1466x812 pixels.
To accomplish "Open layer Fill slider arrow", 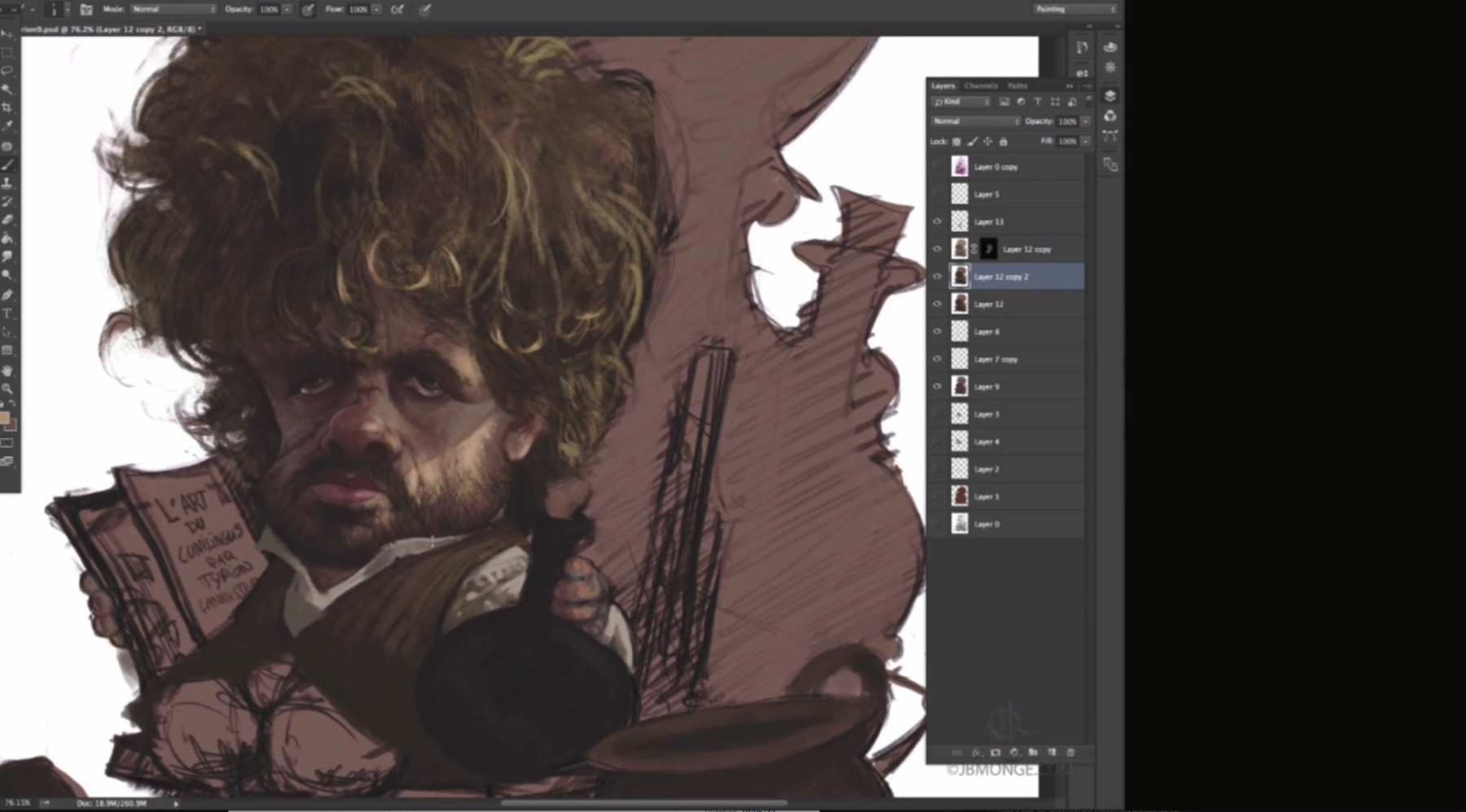I will pos(1086,142).
